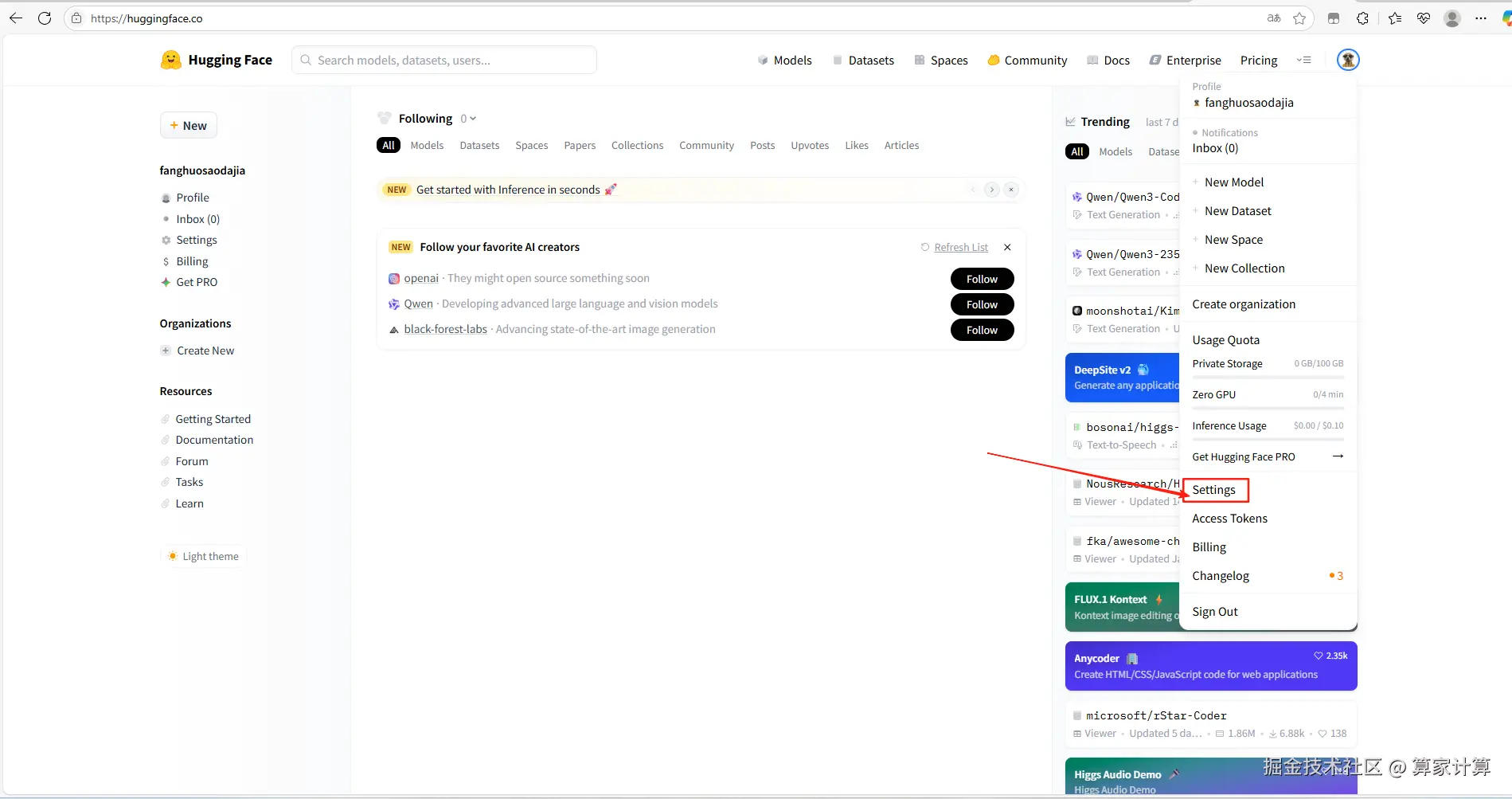
Task: Open Docs in top navigation
Action: click(1108, 60)
